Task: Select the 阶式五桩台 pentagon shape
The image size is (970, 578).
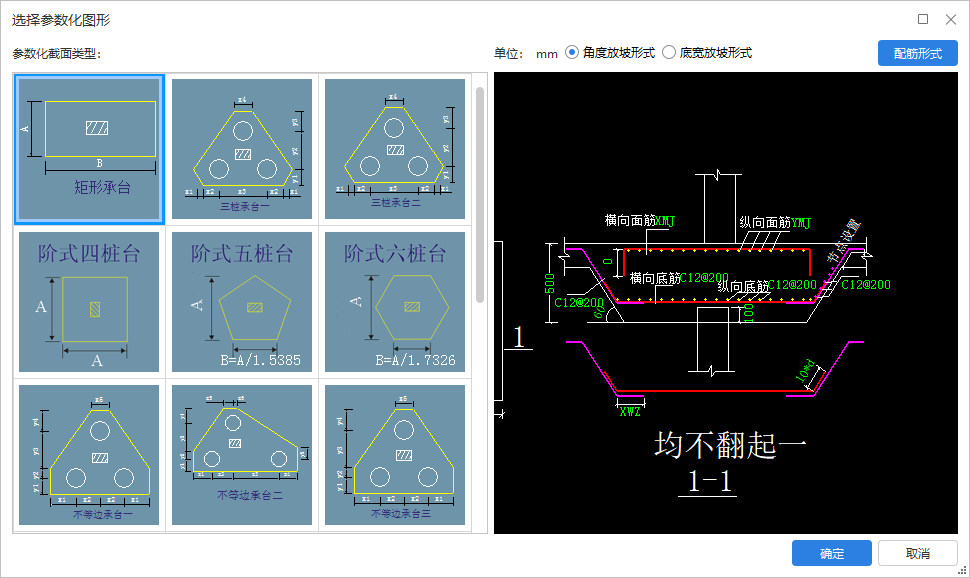Action: coord(242,302)
